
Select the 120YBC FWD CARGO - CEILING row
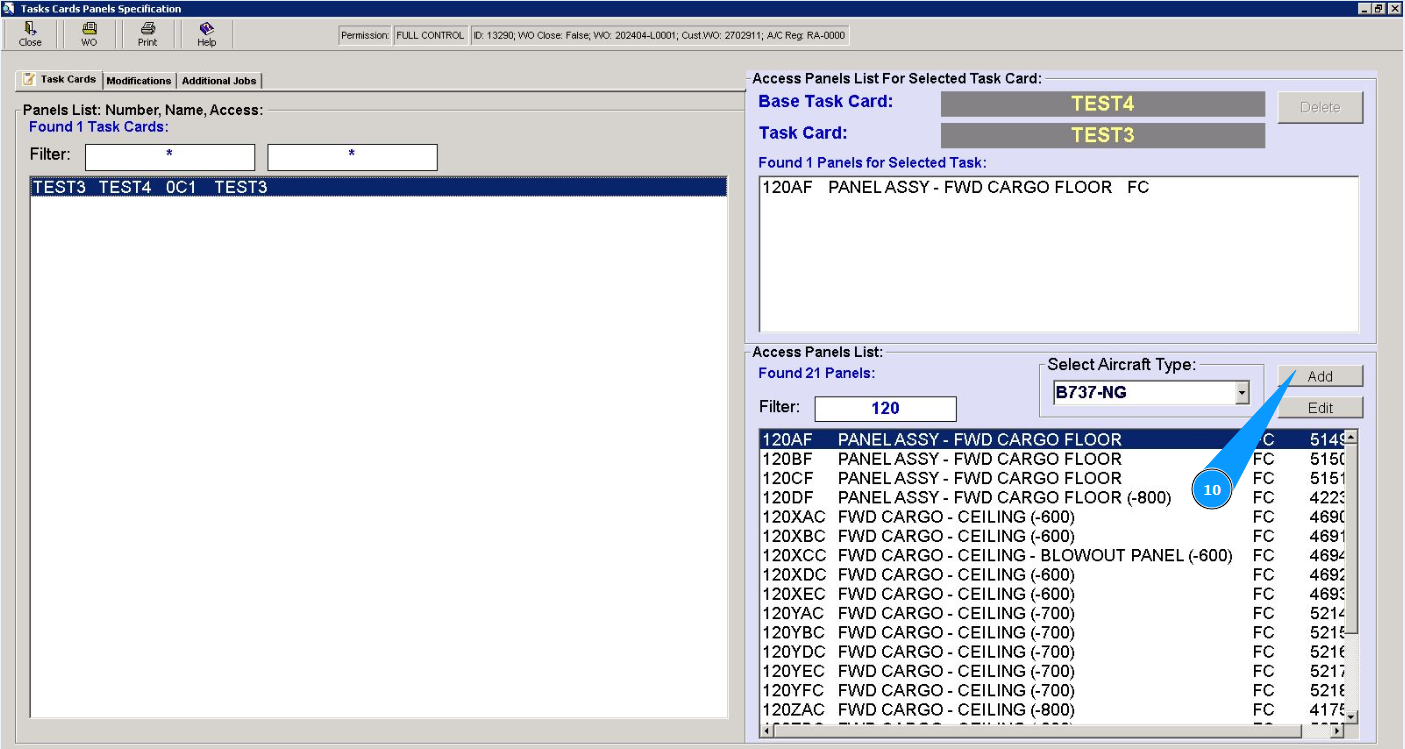pos(1050,632)
